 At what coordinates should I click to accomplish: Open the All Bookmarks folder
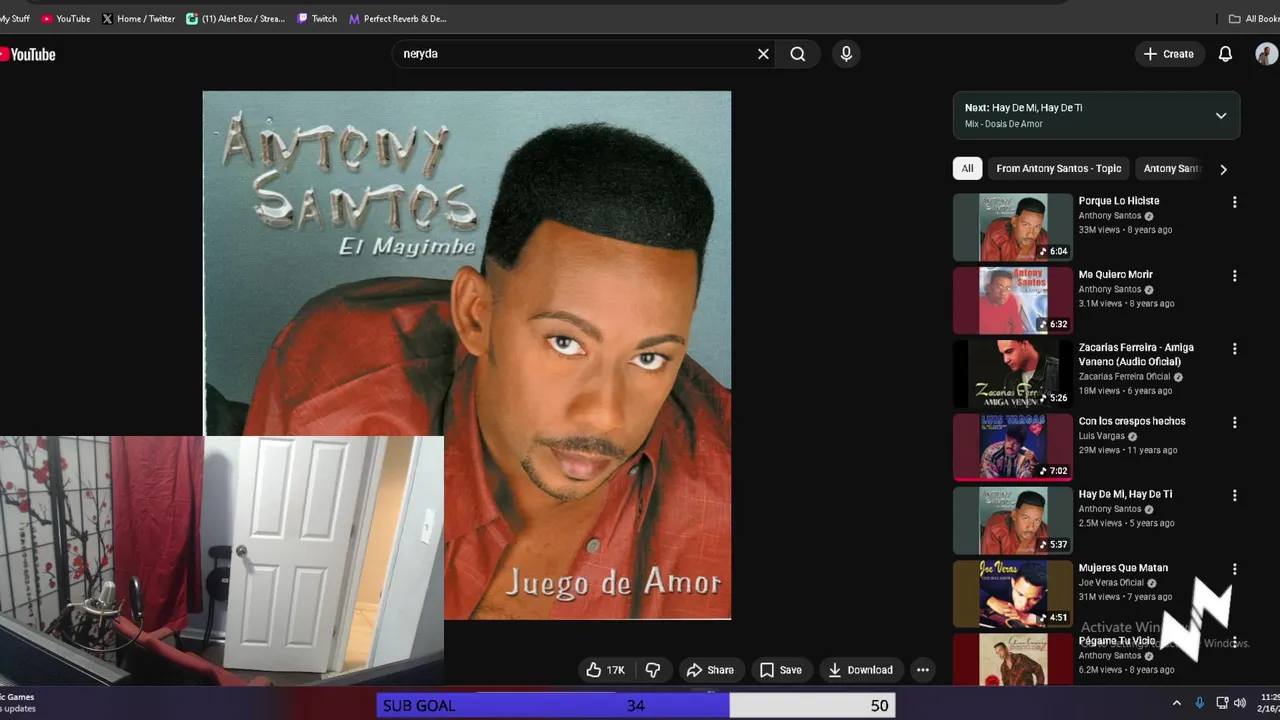[1254, 18]
